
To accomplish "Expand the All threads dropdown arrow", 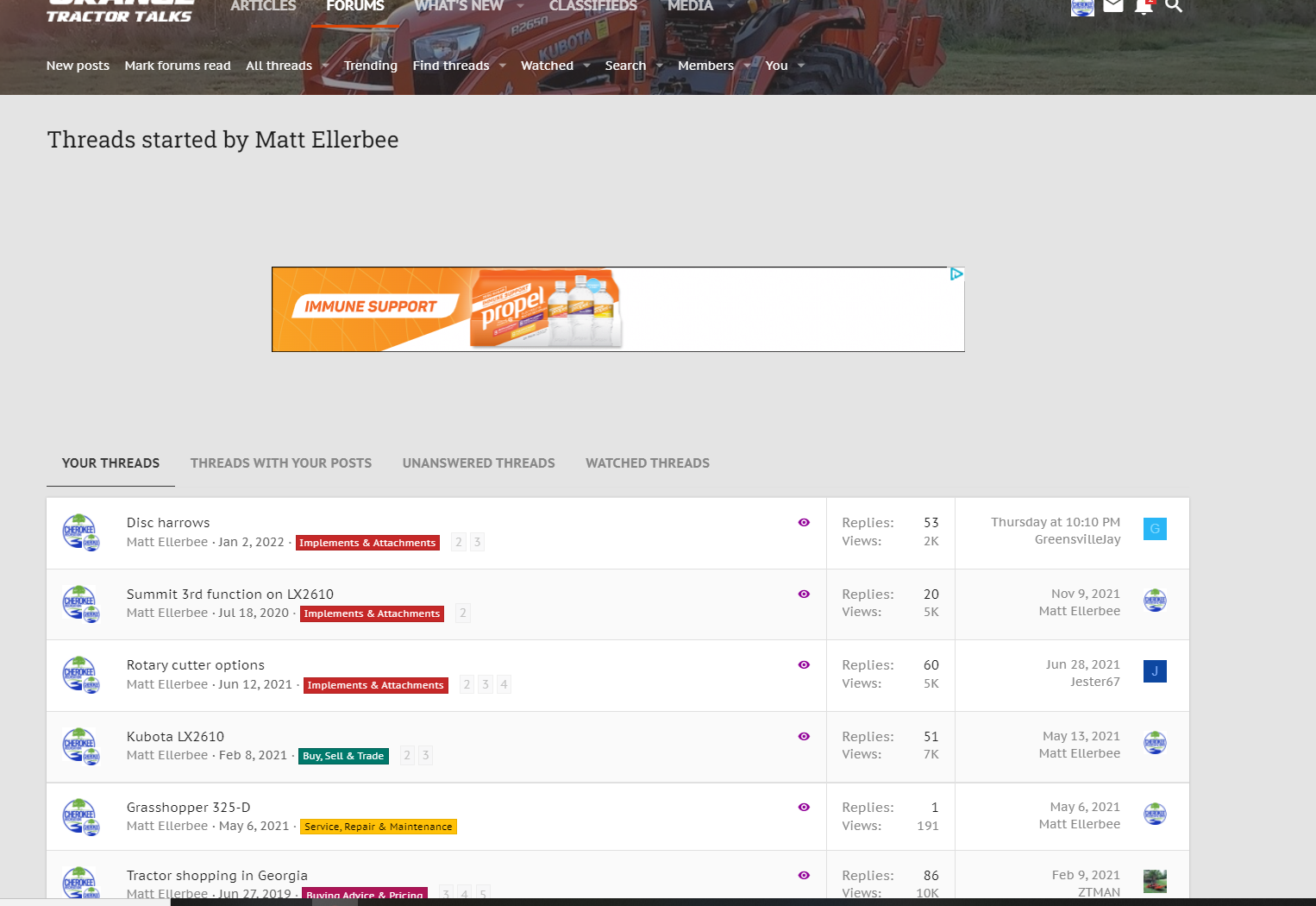I will [x=325, y=66].
